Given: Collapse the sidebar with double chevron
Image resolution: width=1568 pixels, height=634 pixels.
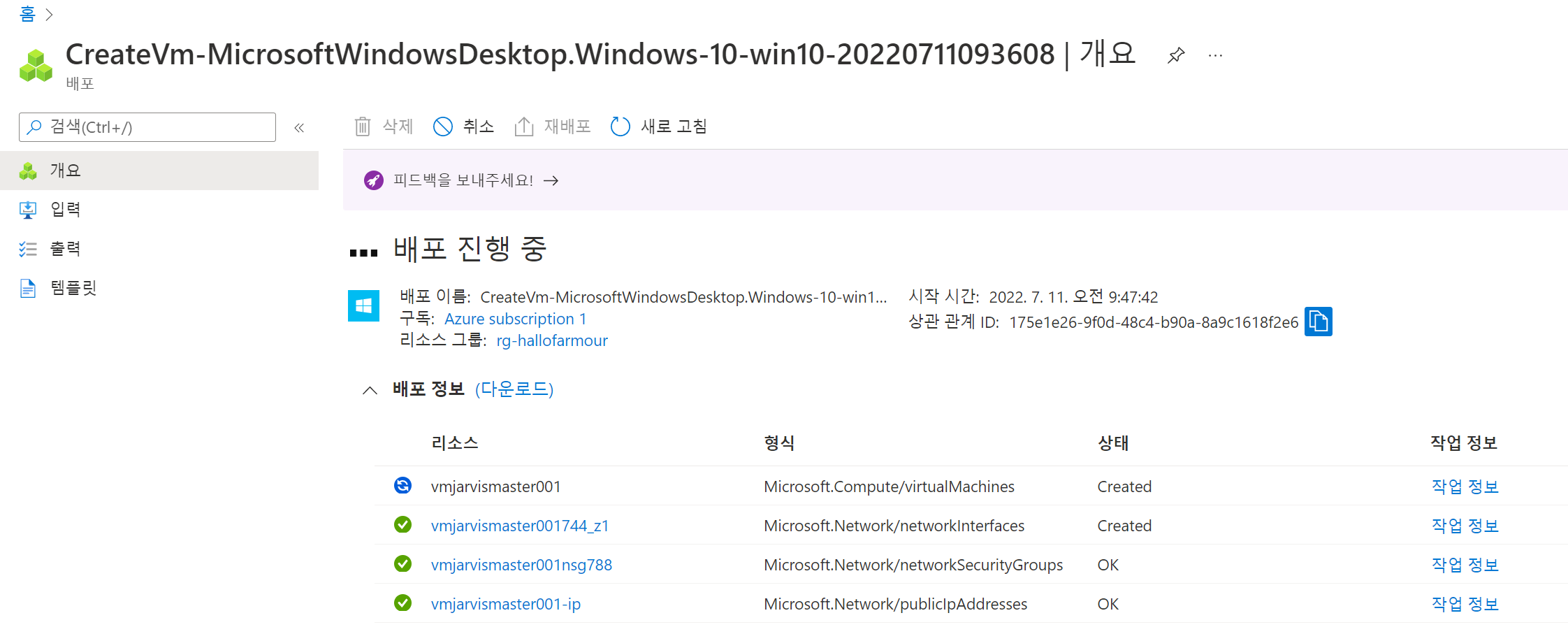Looking at the screenshot, I should [299, 127].
